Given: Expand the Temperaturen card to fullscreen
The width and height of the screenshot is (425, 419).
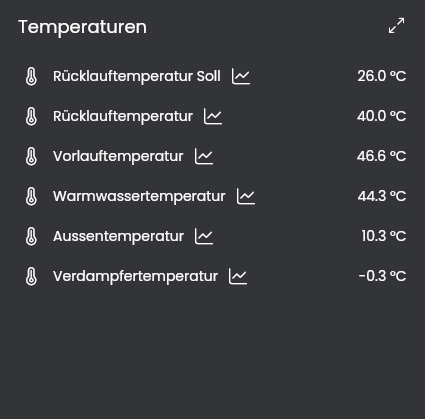Looking at the screenshot, I should [x=396, y=26].
